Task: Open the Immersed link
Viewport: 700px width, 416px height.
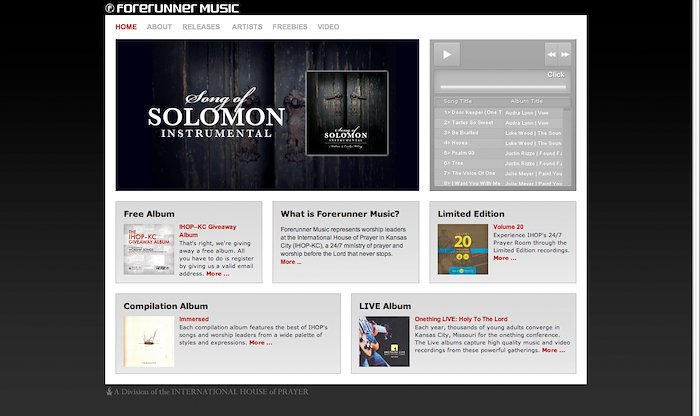Action: coord(194,319)
